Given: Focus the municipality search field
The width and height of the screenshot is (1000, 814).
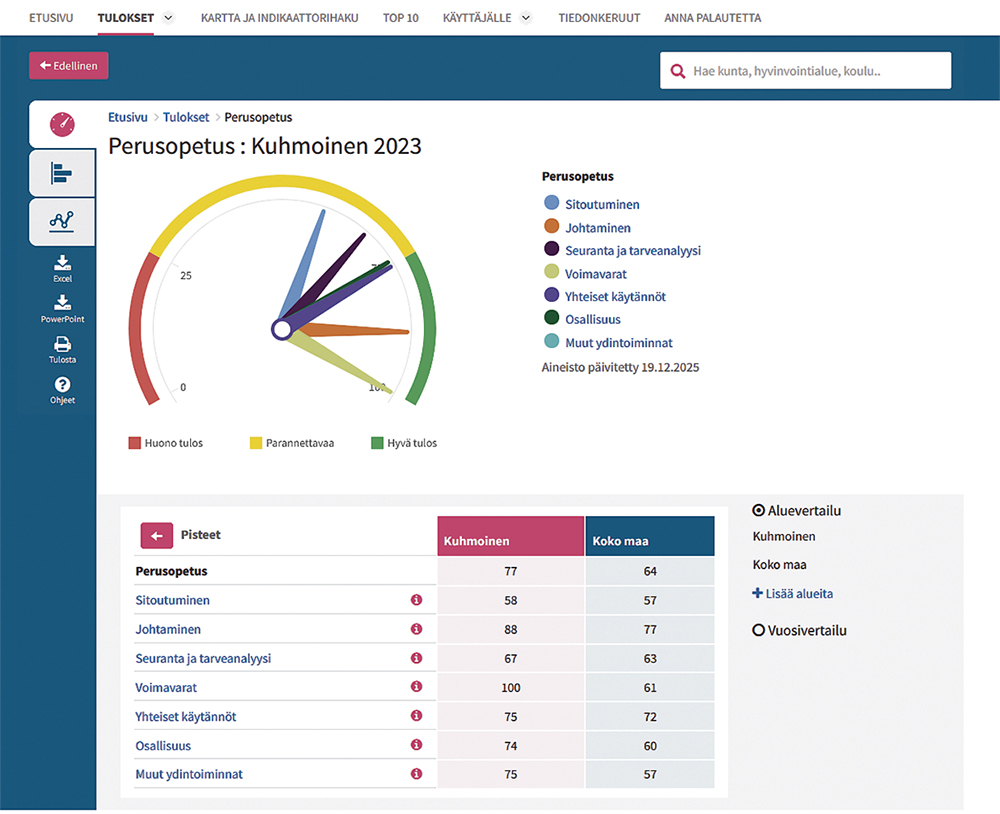Looking at the screenshot, I should (815, 71).
